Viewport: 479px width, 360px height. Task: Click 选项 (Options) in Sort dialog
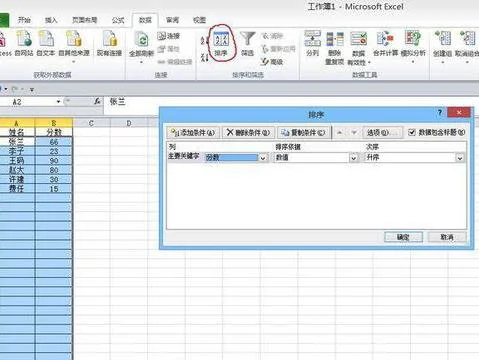[x=382, y=133]
